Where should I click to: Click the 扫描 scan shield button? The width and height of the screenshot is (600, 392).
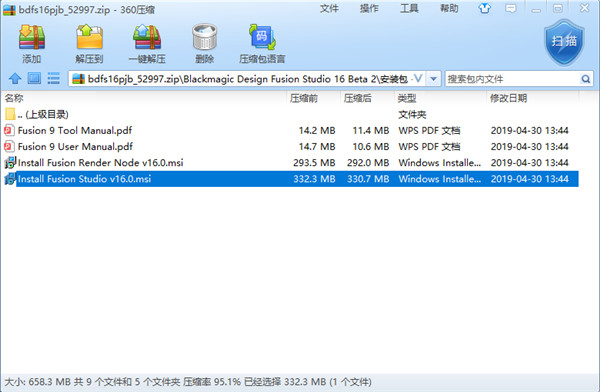click(x=564, y=42)
